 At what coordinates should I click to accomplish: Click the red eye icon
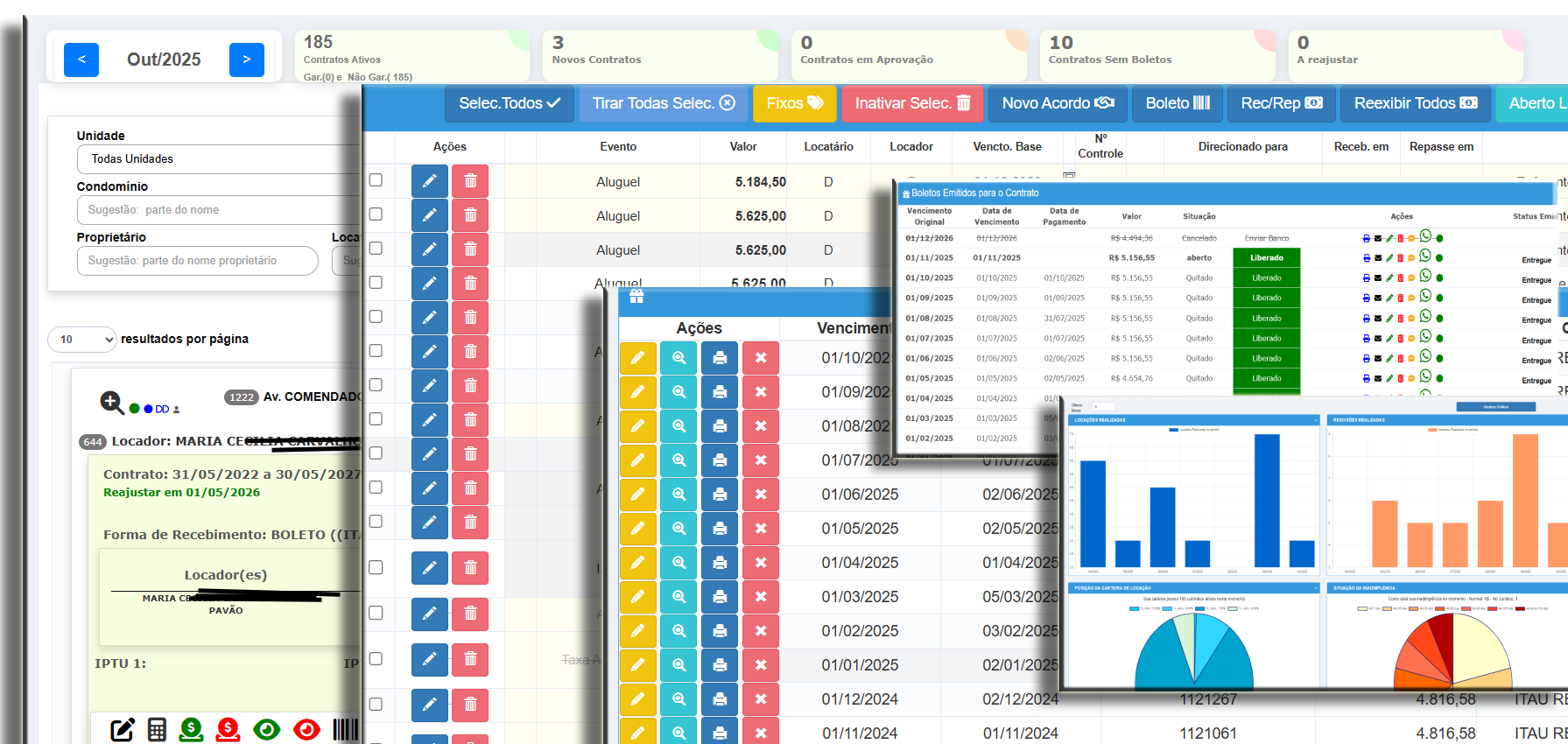tap(306, 729)
